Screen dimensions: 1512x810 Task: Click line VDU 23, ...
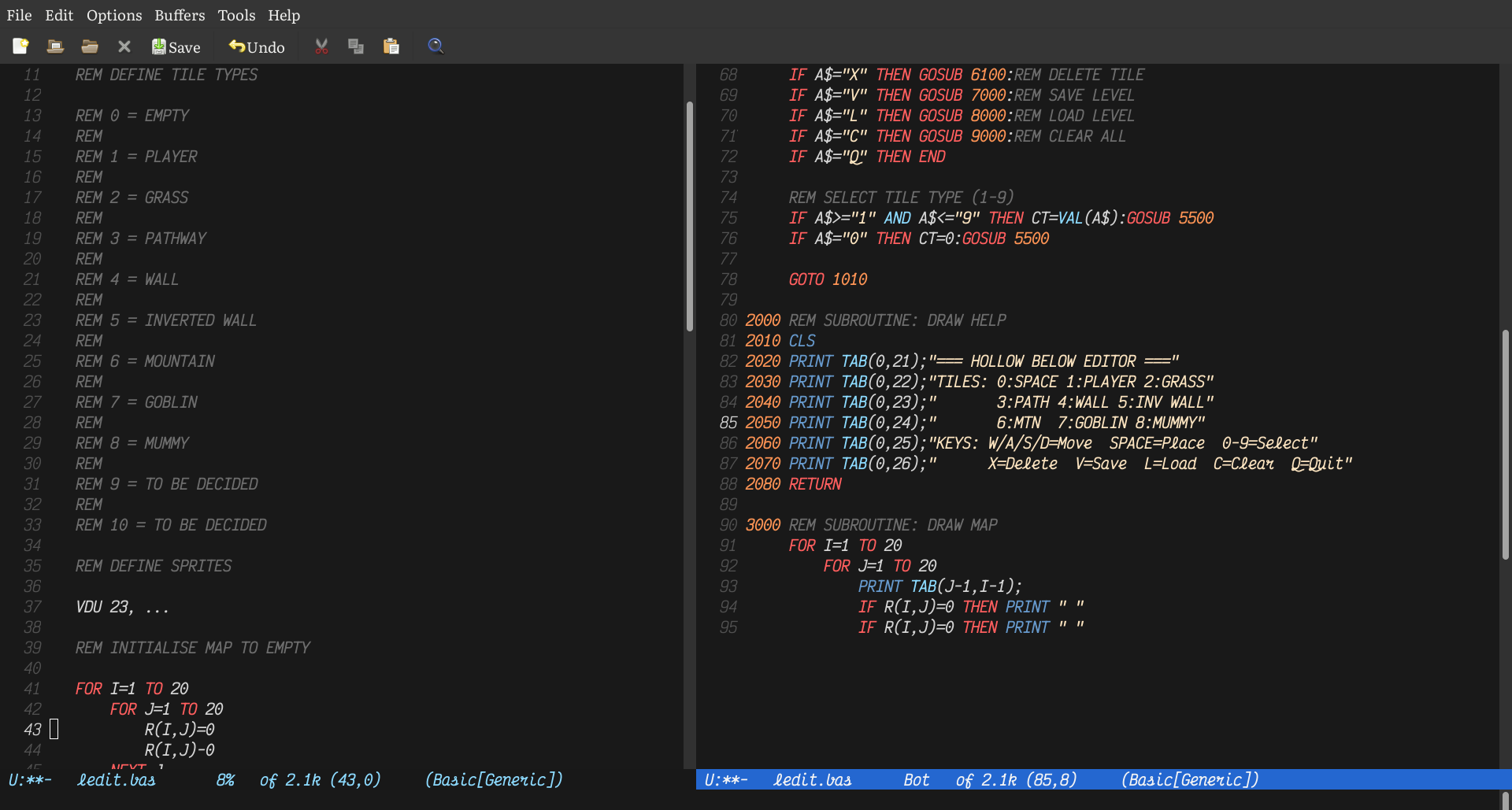tap(122, 607)
